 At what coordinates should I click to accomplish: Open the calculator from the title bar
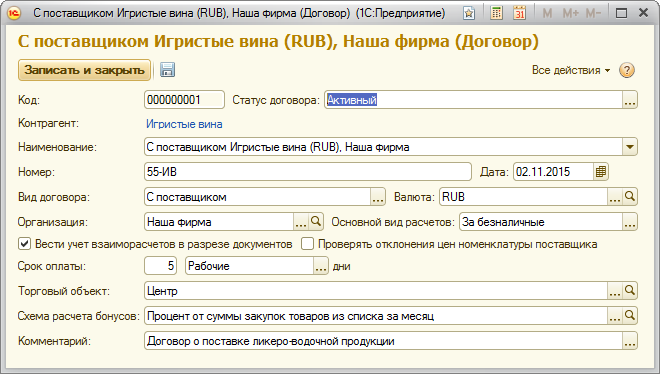497,13
